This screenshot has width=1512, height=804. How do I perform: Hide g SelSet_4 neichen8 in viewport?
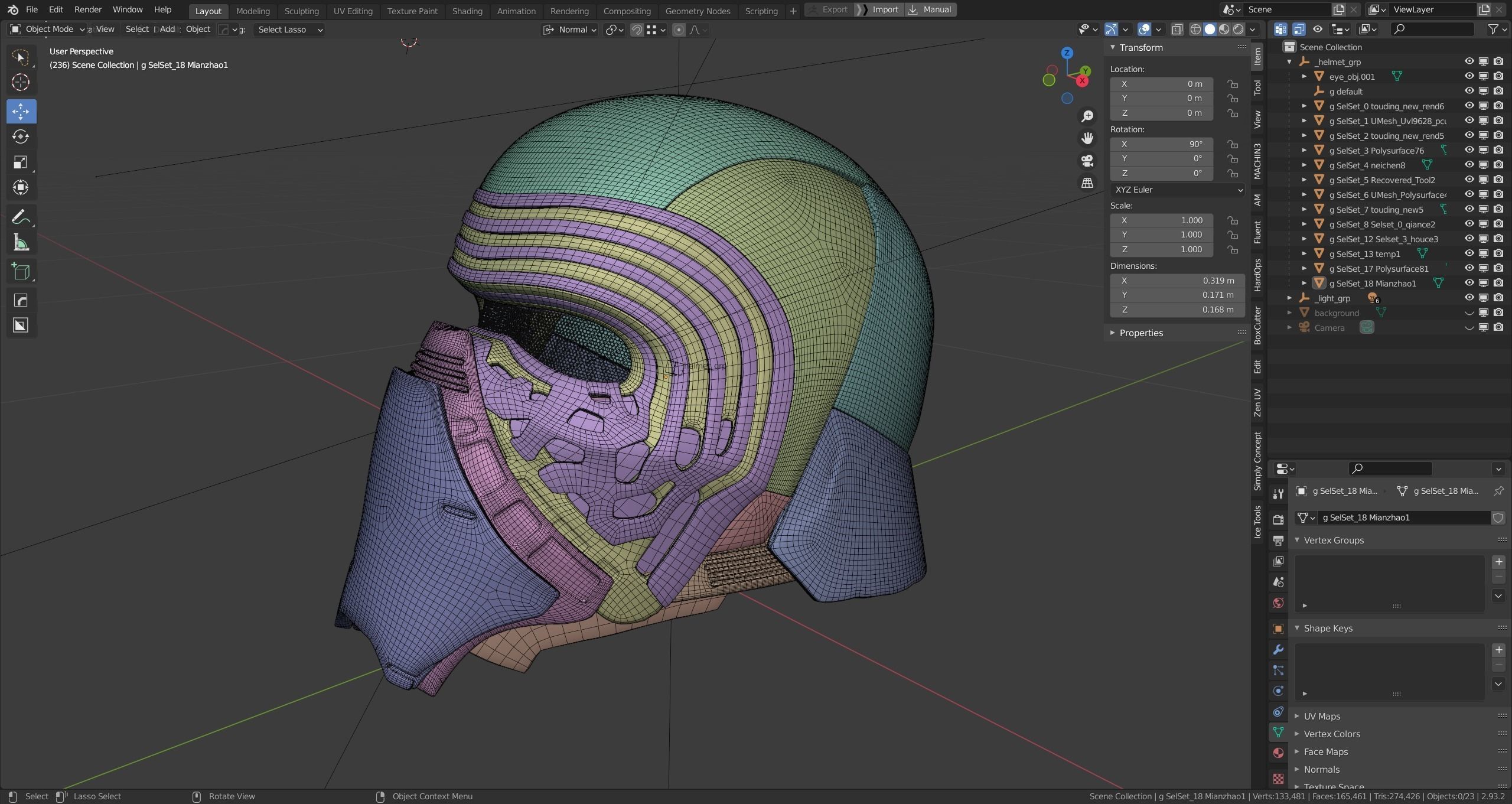(x=1469, y=165)
